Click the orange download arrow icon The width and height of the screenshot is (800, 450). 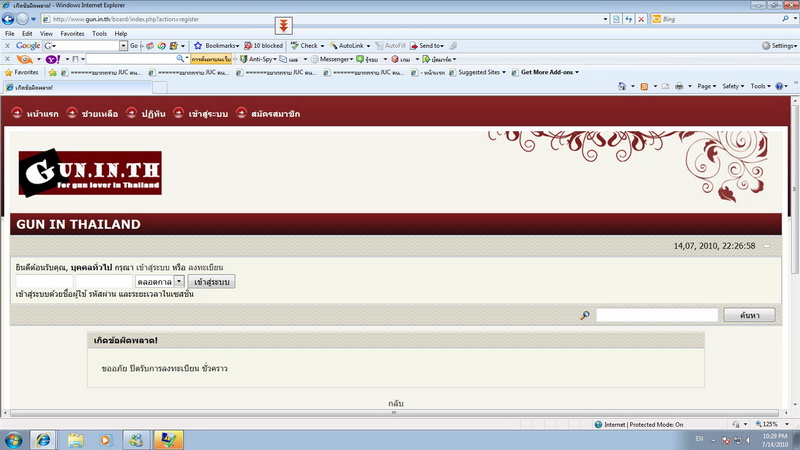[284, 24]
